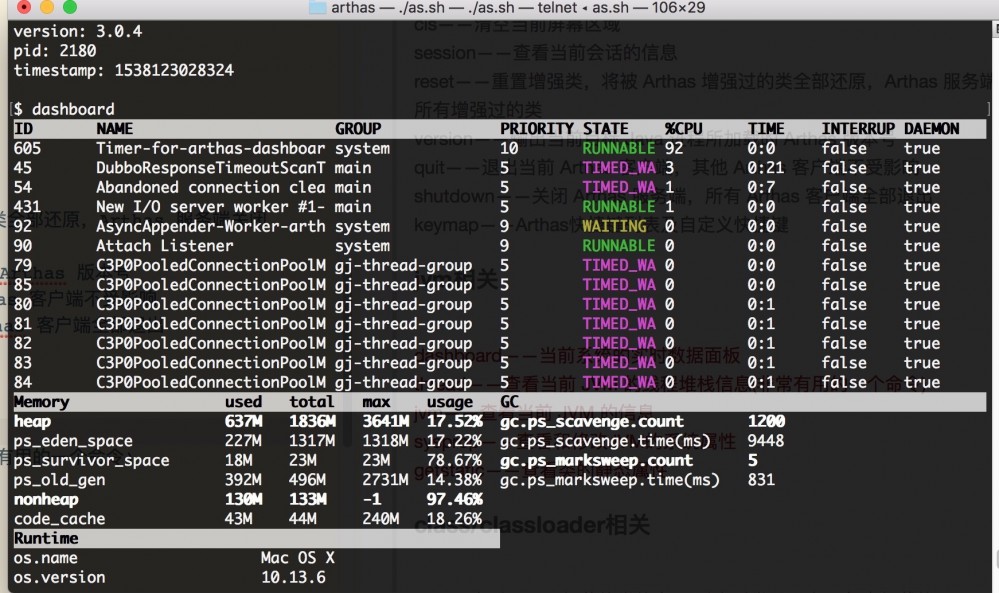Image resolution: width=999 pixels, height=593 pixels.
Task: Click the yellow WAITING state
Action: pos(614,227)
